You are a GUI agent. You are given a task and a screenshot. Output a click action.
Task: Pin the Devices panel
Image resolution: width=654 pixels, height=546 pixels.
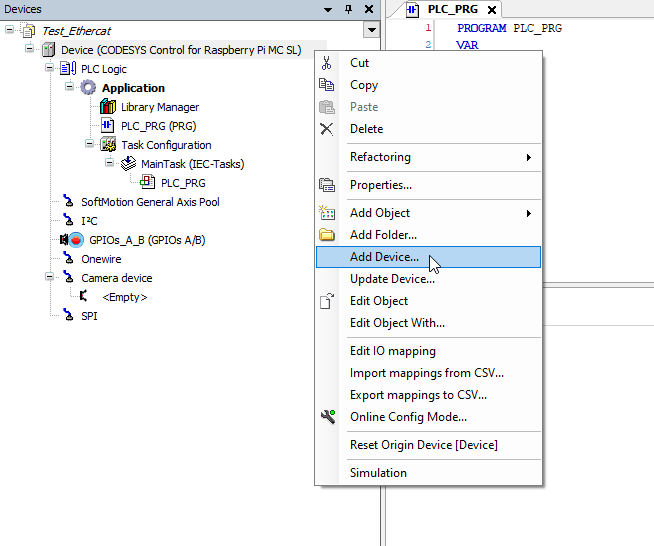point(349,9)
